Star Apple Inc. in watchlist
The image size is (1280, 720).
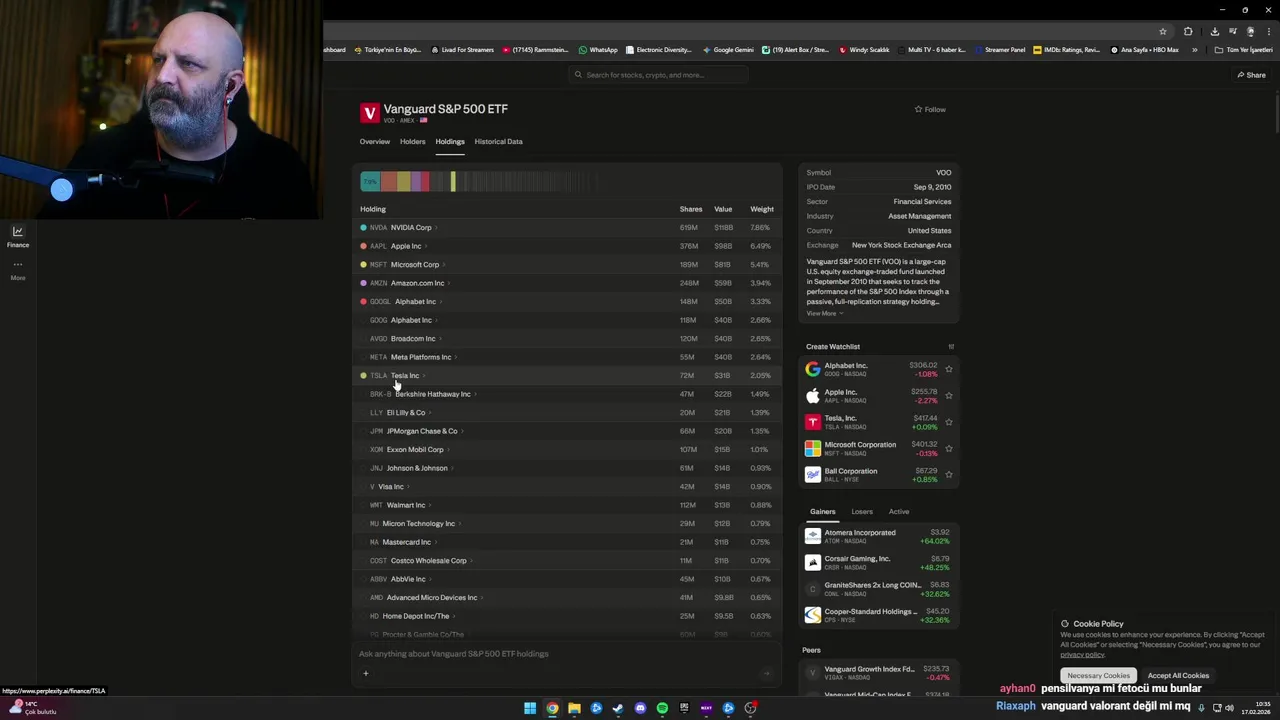coord(949,395)
